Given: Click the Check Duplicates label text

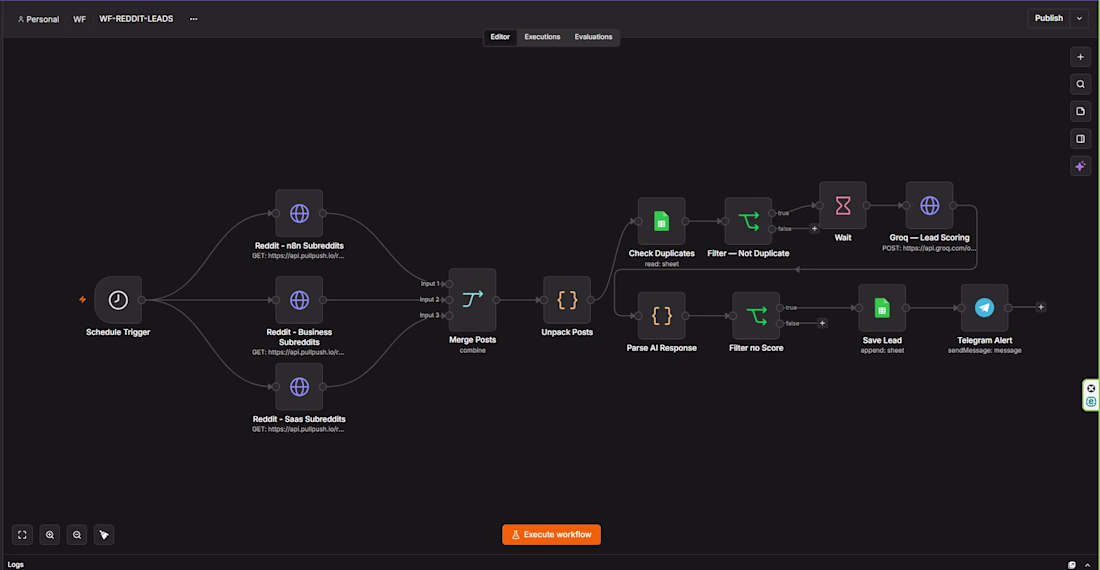Looking at the screenshot, I should click(x=661, y=253).
